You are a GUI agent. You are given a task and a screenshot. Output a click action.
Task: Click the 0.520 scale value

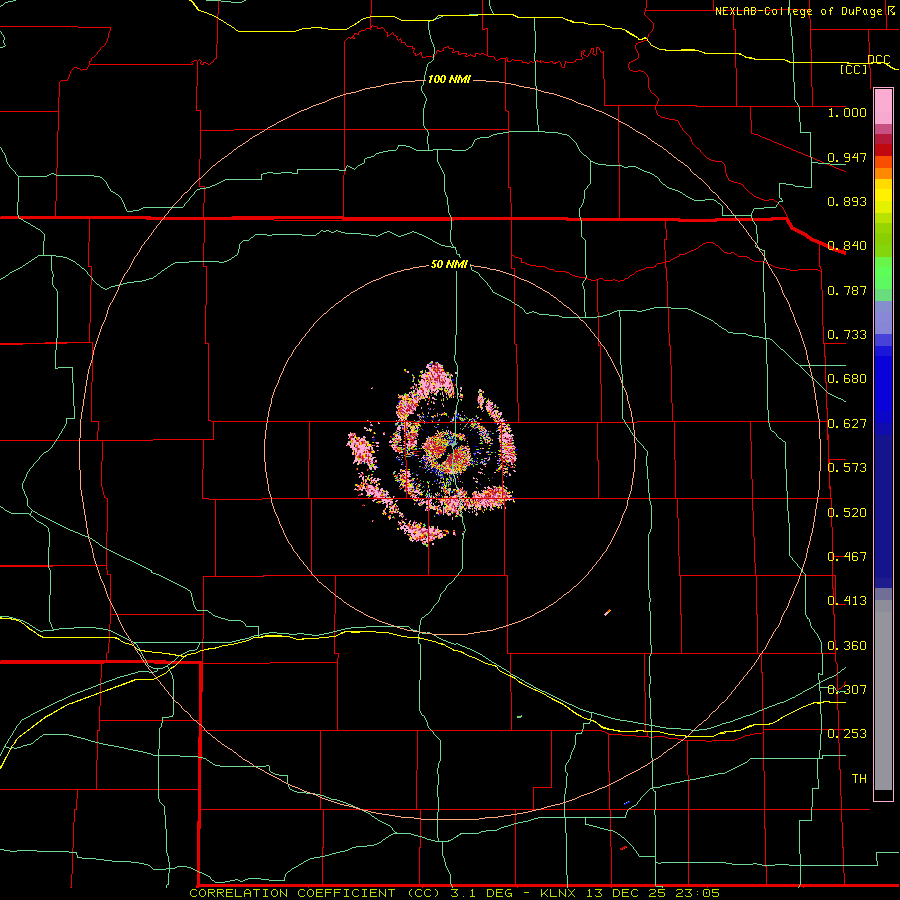point(847,513)
